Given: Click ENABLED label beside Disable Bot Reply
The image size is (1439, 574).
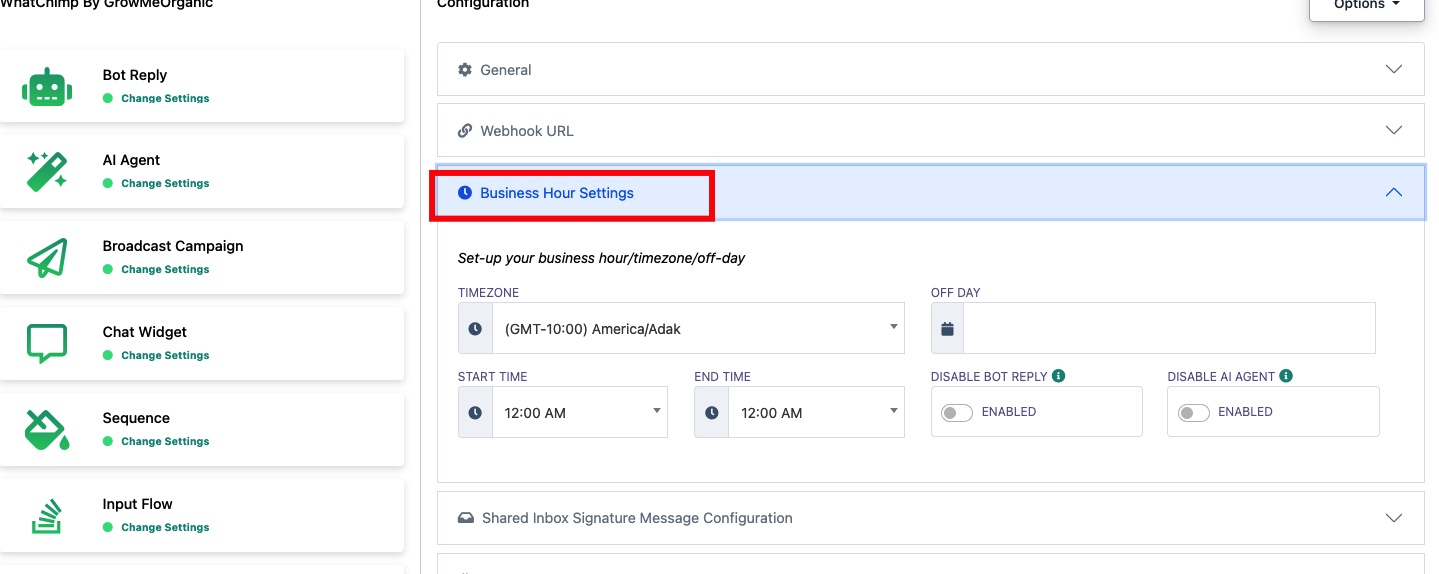Looking at the screenshot, I should [x=1009, y=412].
